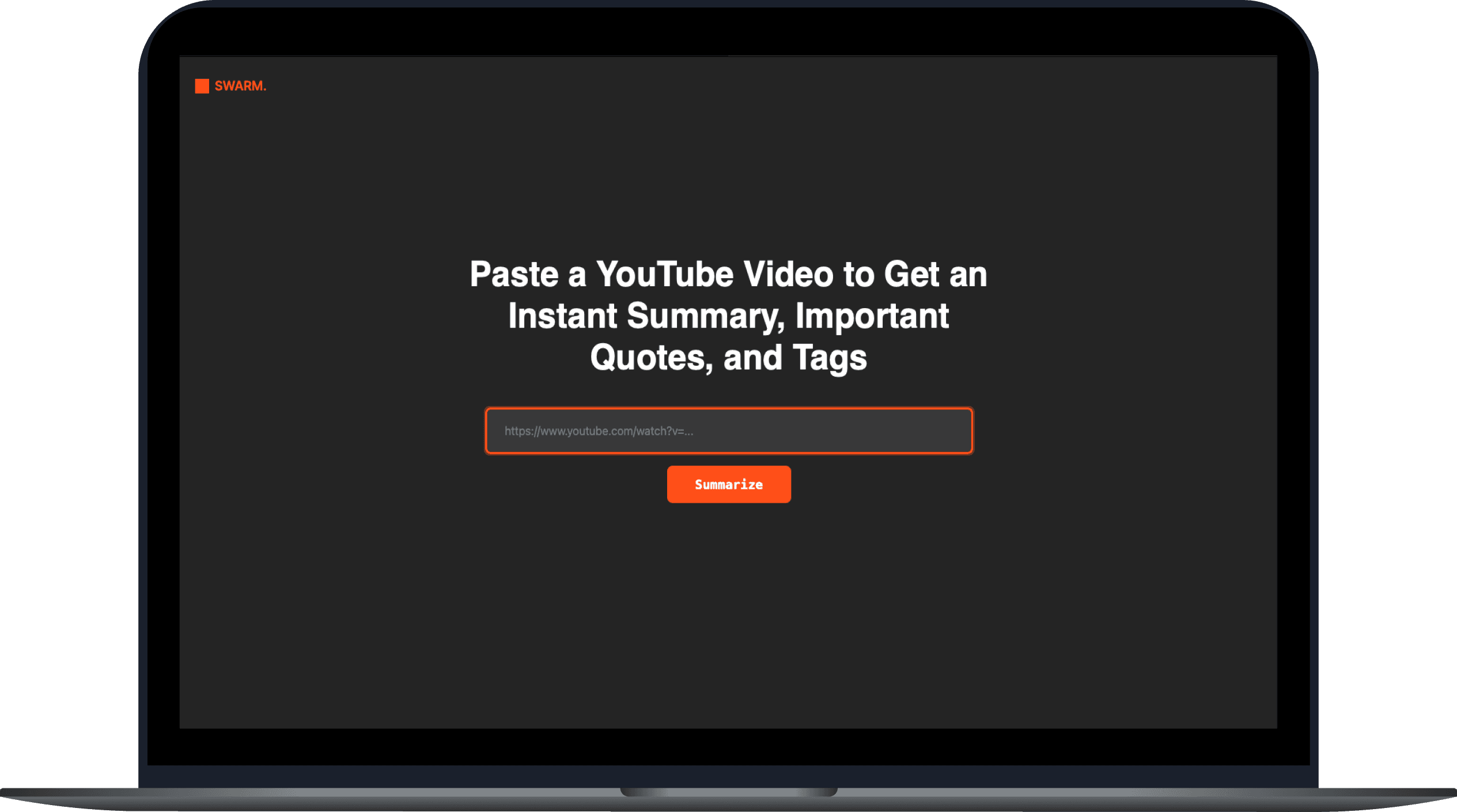Click the word YouTube in the headline
Screen dimensions: 1457x812
[x=664, y=274]
